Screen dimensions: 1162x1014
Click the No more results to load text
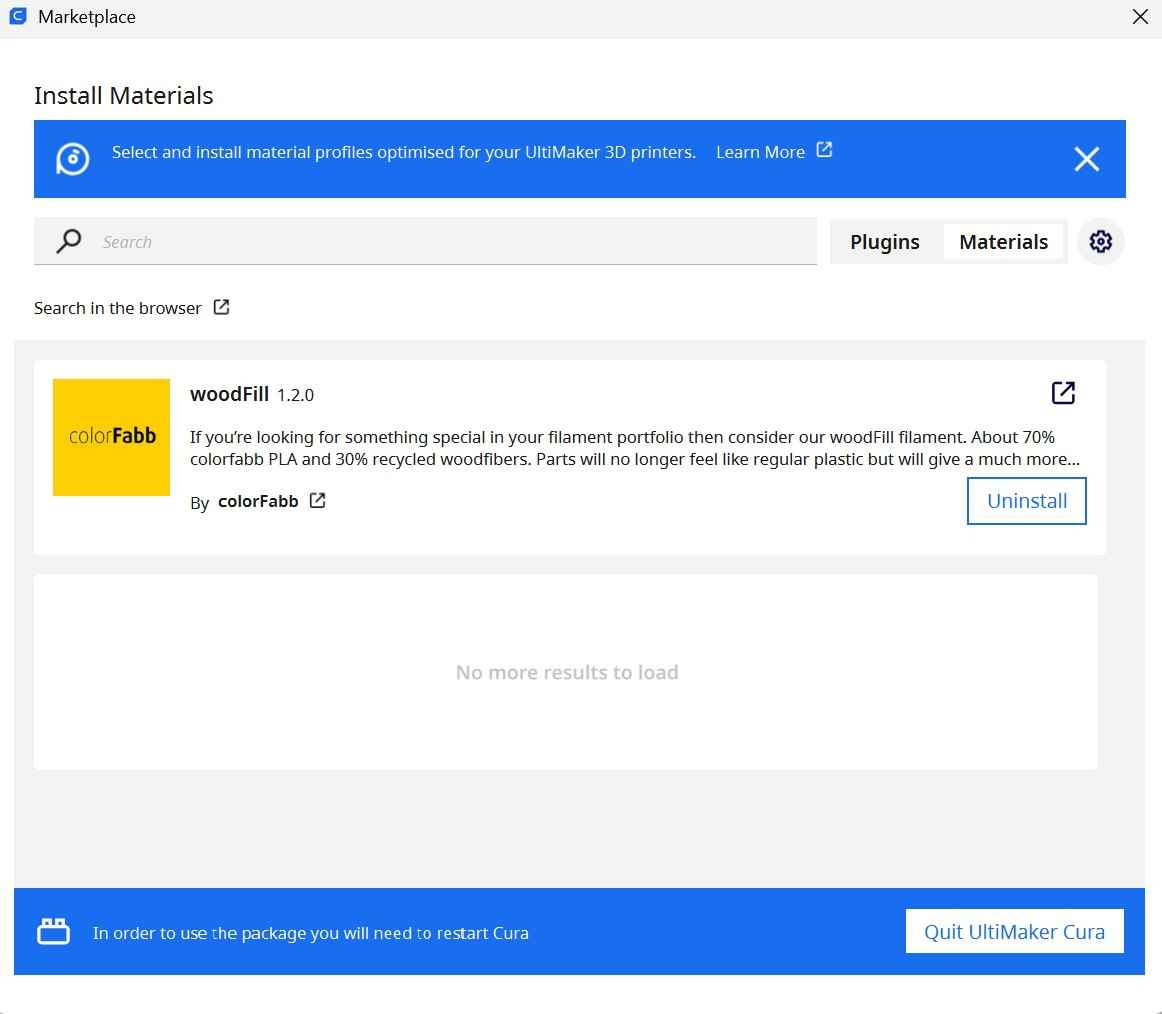[567, 673]
